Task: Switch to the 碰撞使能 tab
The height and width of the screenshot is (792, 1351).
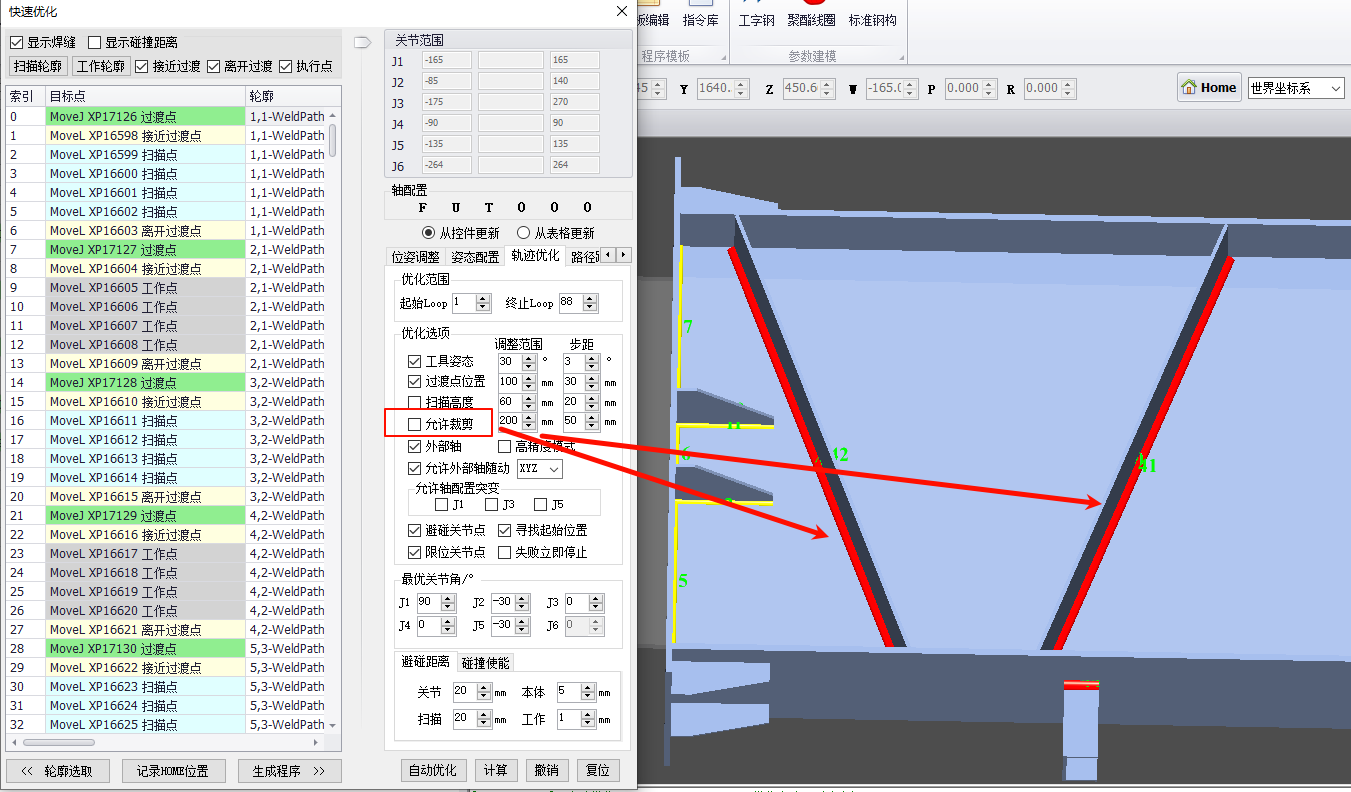Action: 485,663
